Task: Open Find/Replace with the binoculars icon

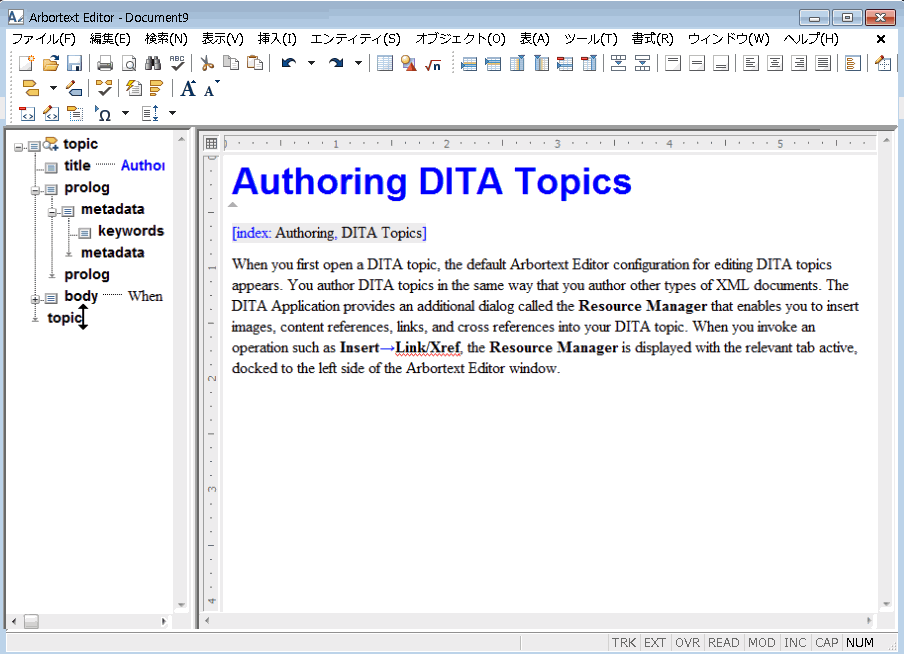Action: (x=153, y=63)
